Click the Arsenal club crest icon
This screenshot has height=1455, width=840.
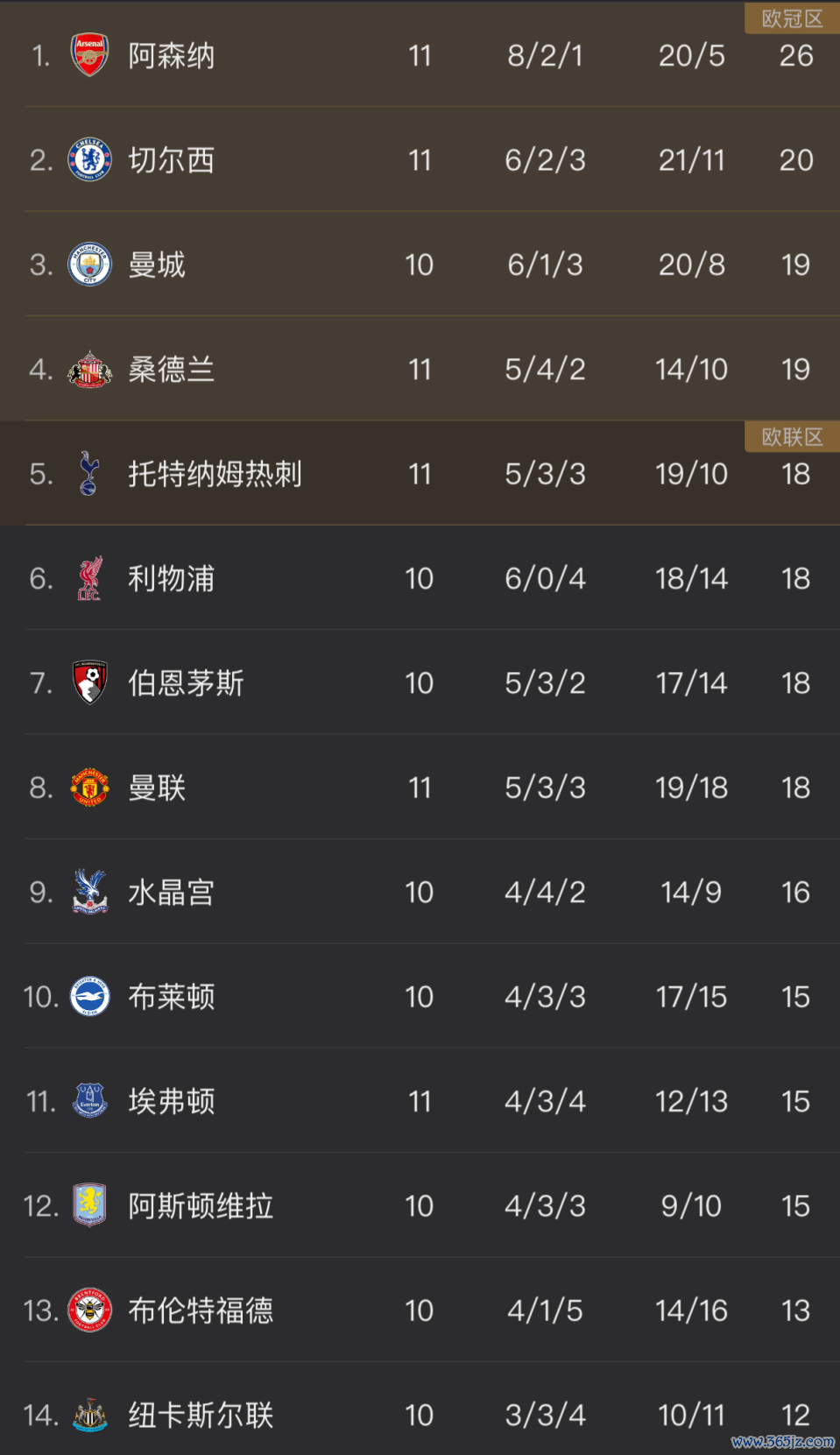coord(89,56)
